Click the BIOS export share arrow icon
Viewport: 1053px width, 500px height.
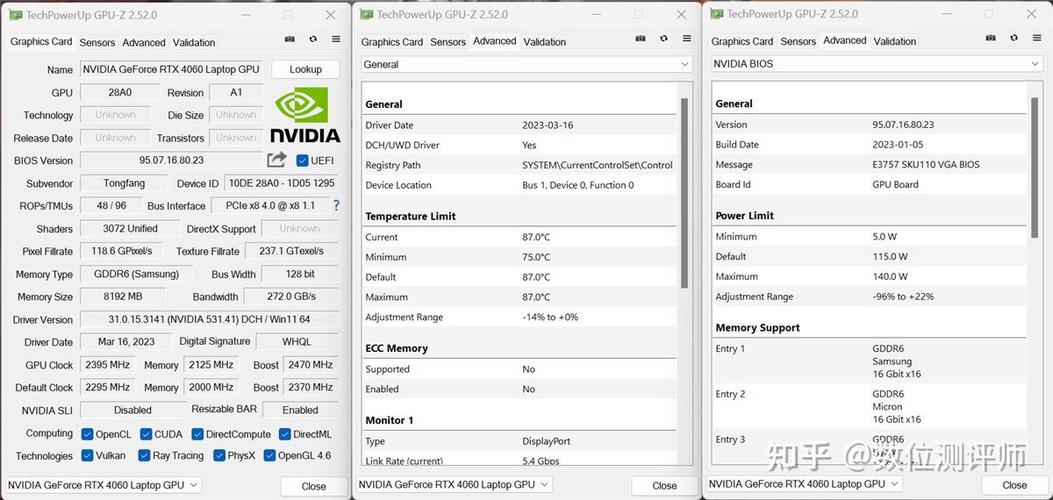click(277, 160)
